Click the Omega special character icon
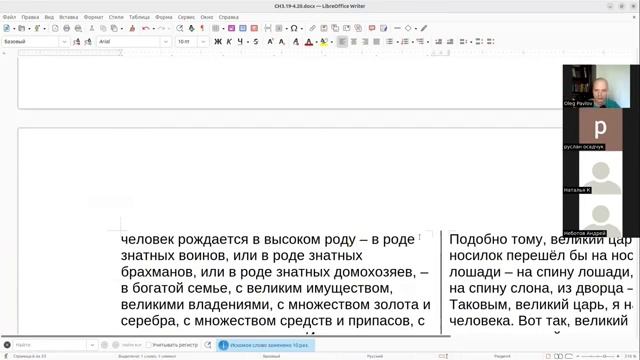This screenshot has width=640, height=360. tap(294, 28)
